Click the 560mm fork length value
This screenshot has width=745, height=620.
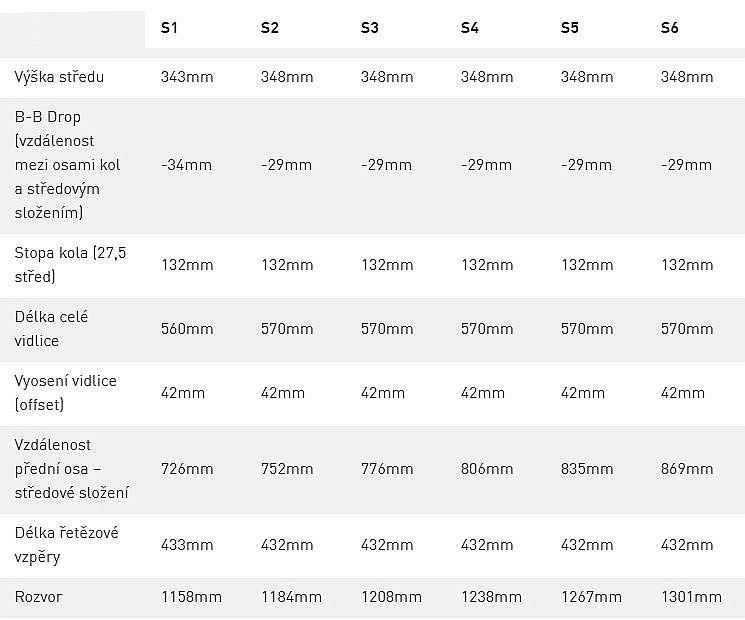coord(187,329)
